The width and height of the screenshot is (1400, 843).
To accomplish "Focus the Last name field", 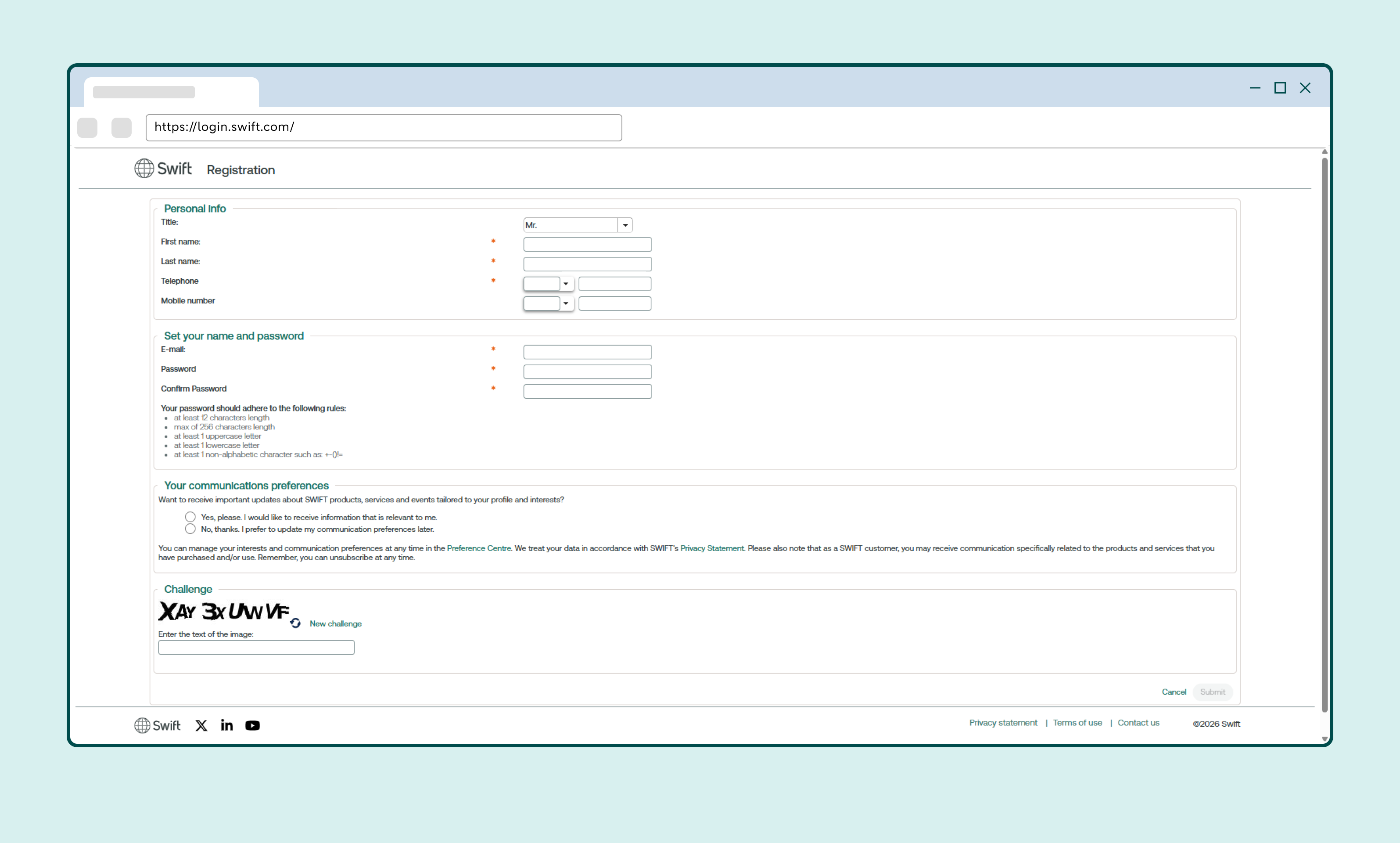I will tap(588, 264).
